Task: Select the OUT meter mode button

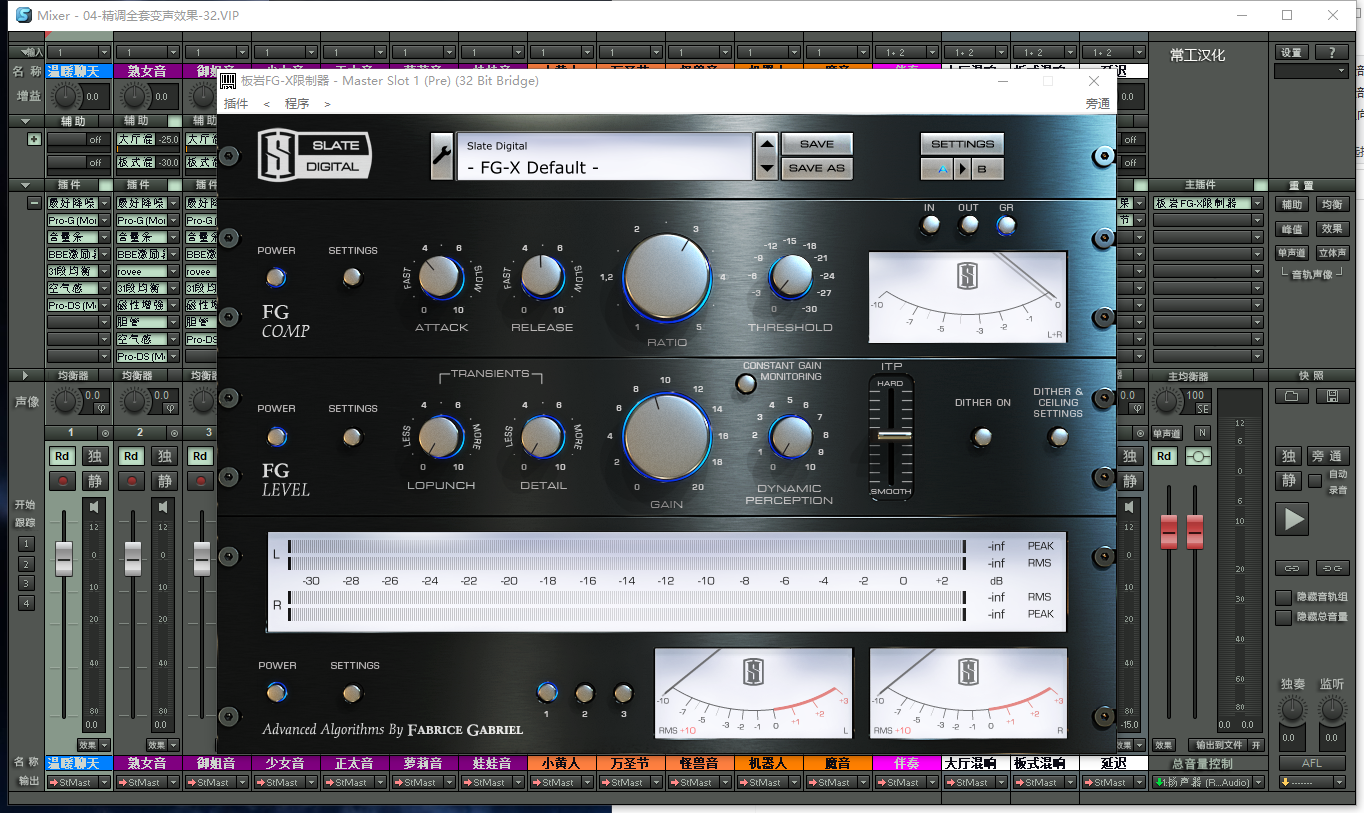Action: (x=968, y=226)
